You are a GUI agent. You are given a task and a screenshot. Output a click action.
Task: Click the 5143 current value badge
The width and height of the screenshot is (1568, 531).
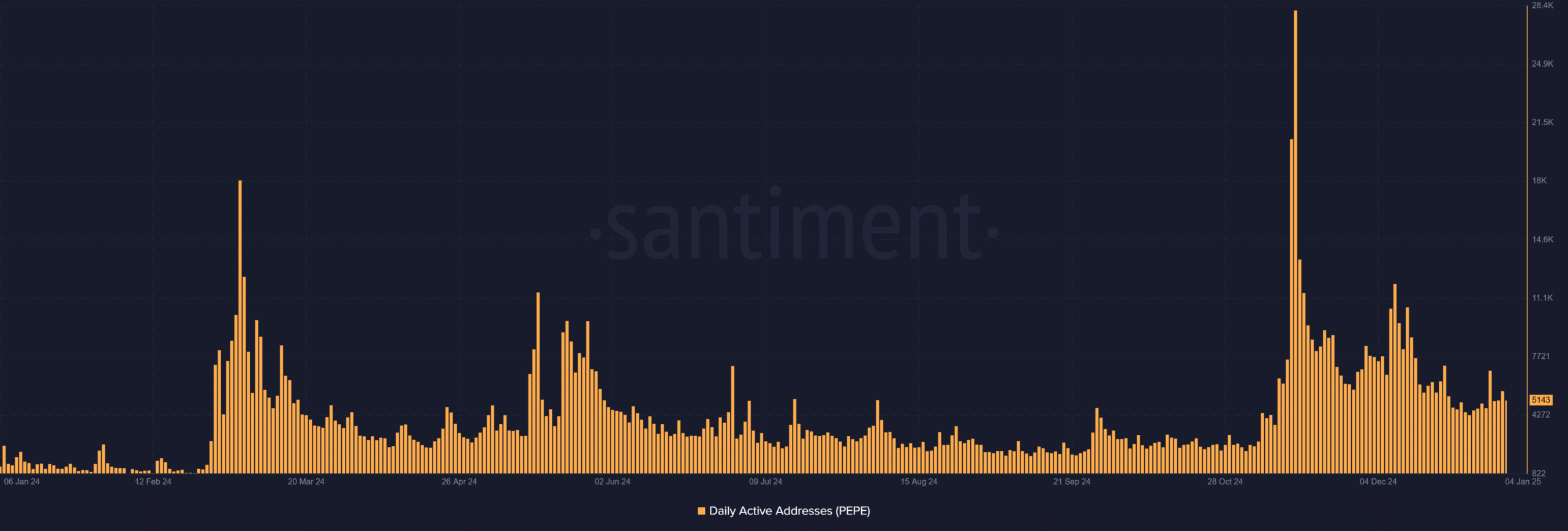tap(1540, 400)
